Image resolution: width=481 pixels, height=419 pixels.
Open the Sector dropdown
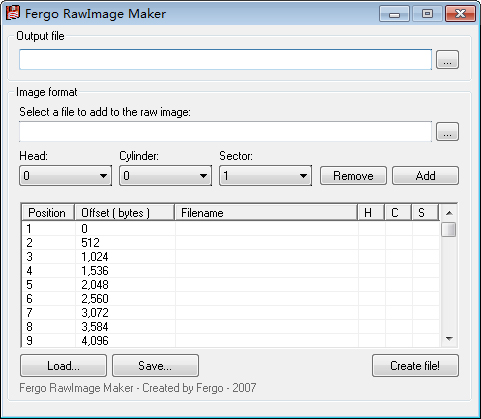265,175
